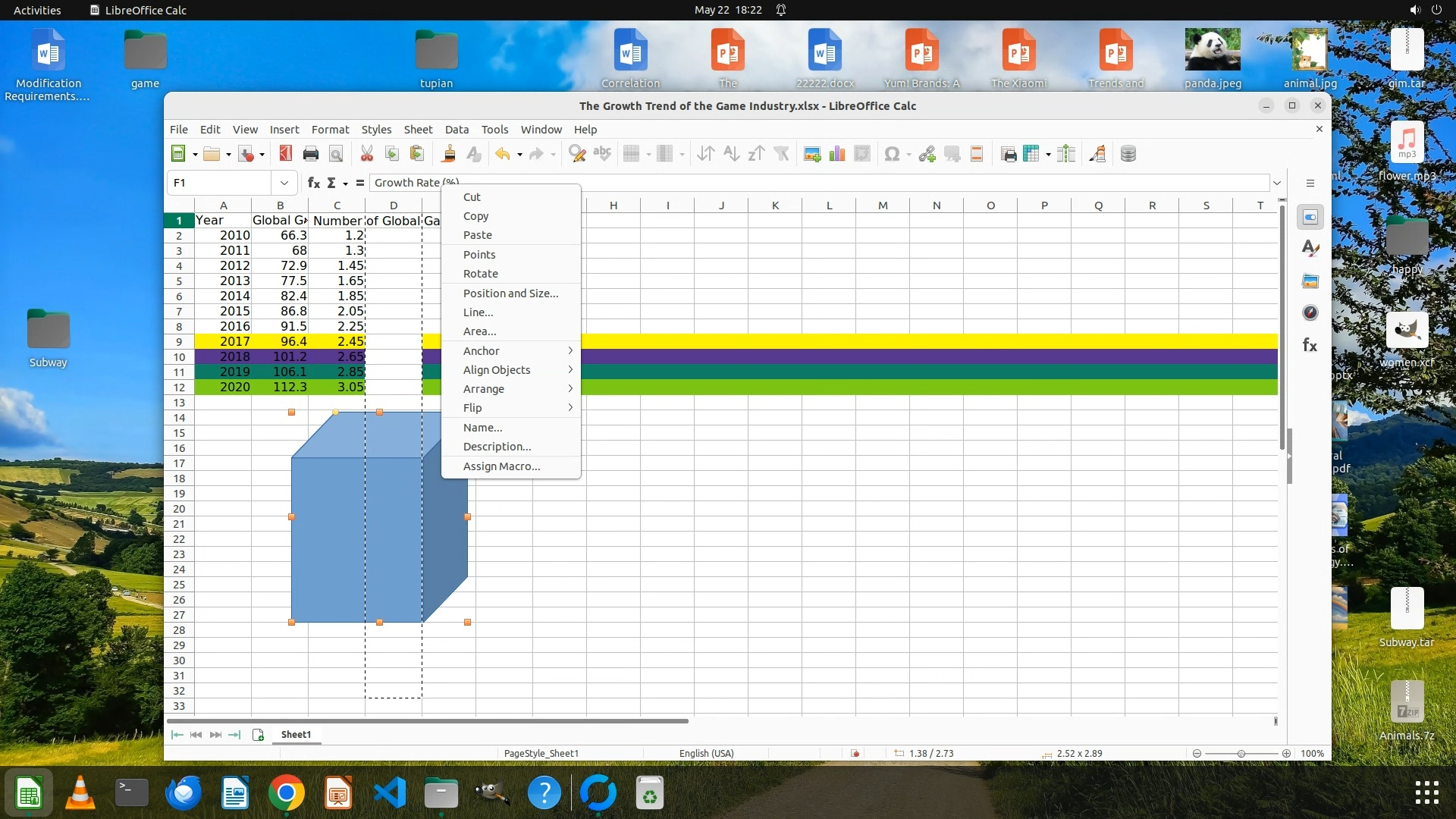Viewport: 1456px width, 819px height.
Task: Launch Google Chrome from the dock
Action: coord(286,794)
